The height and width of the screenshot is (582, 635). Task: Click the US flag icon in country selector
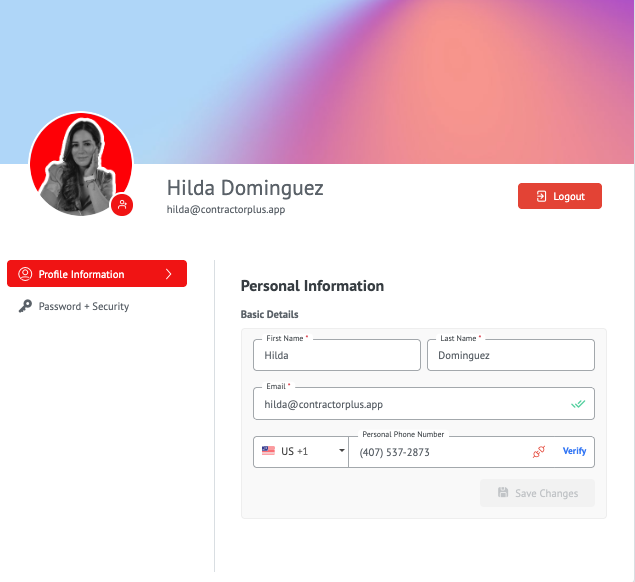(268, 451)
